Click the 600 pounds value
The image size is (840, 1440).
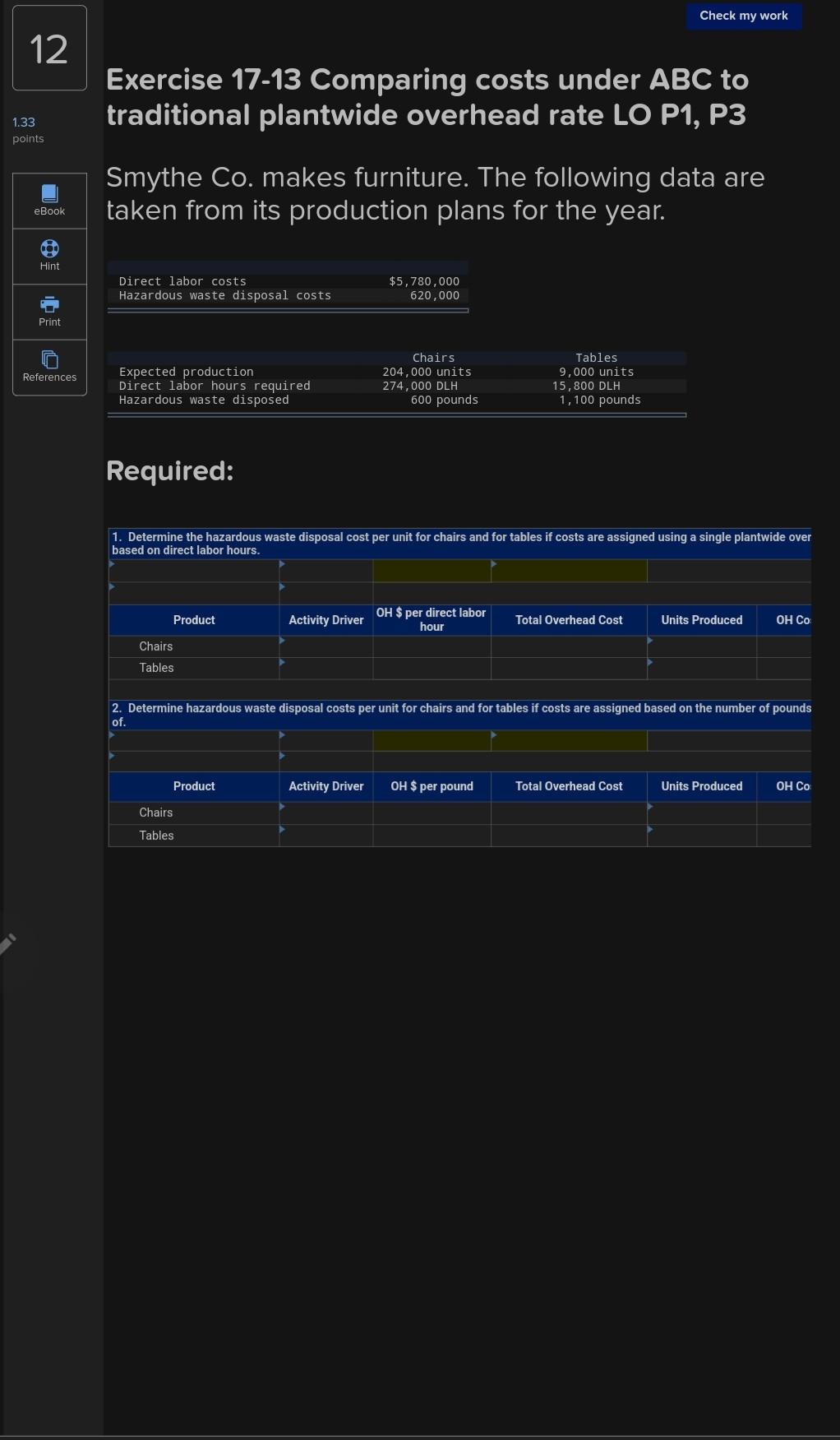click(444, 400)
